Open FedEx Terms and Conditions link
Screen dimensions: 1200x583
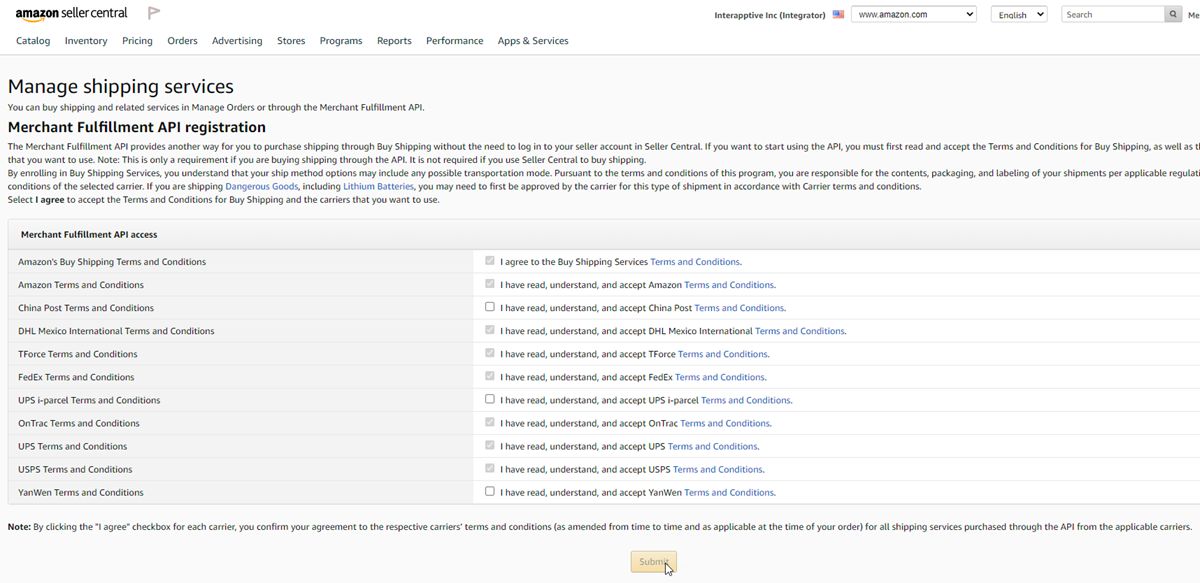coord(720,377)
